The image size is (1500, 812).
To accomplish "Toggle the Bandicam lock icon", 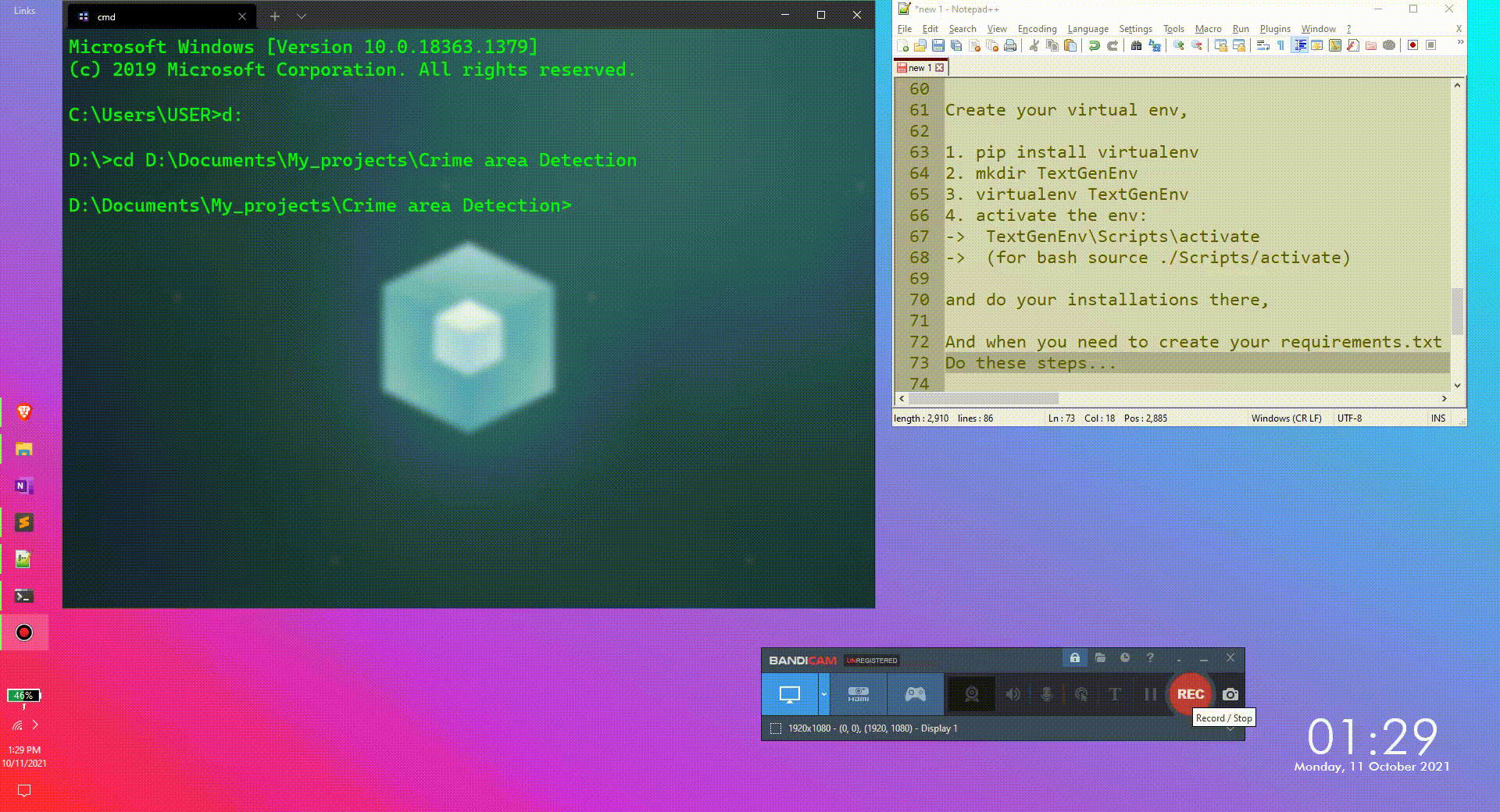I will coord(1075,658).
